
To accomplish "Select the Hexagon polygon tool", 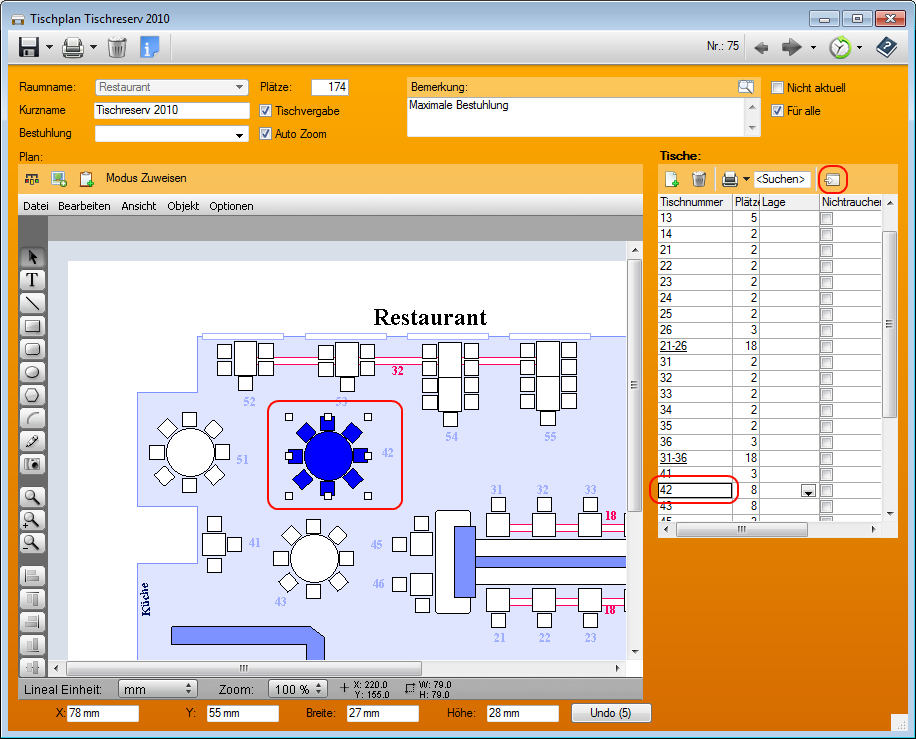I will 33,395.
